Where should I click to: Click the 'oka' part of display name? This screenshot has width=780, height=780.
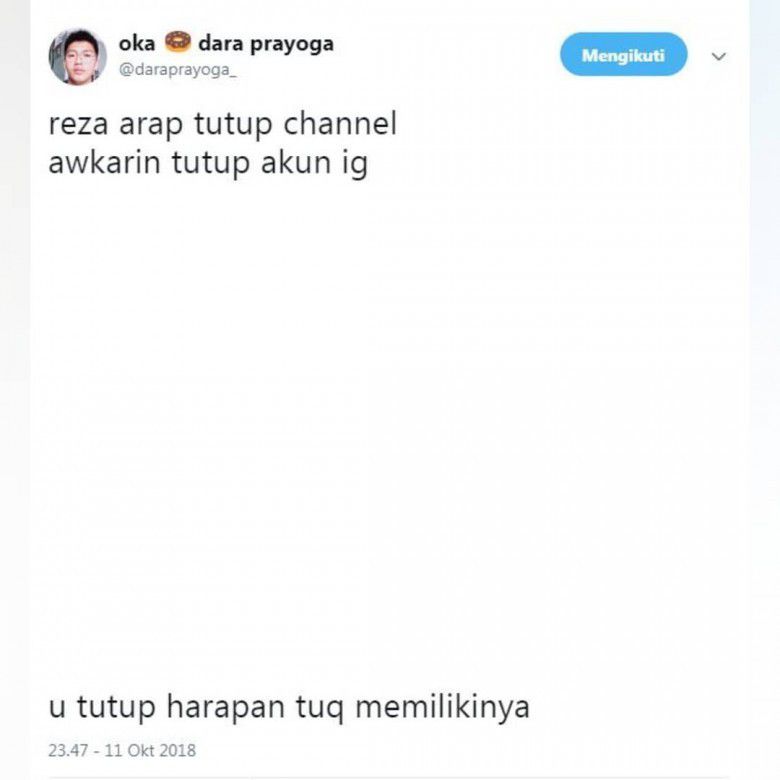point(137,44)
